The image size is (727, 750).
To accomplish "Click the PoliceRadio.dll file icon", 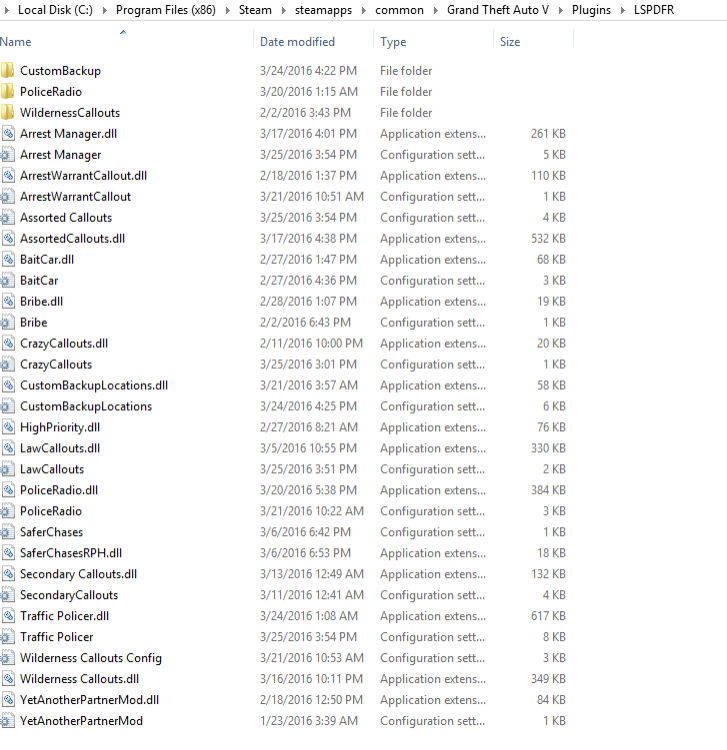I will [x=8, y=490].
